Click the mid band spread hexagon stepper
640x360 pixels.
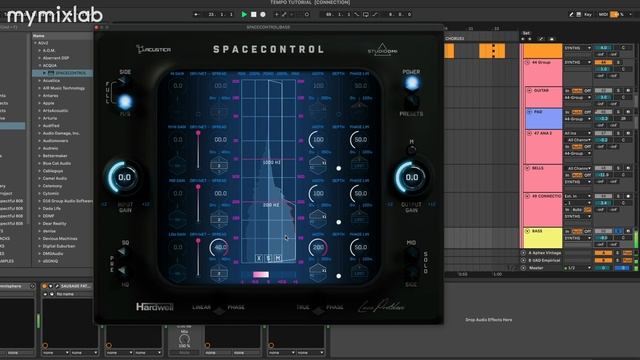(x=219, y=219)
